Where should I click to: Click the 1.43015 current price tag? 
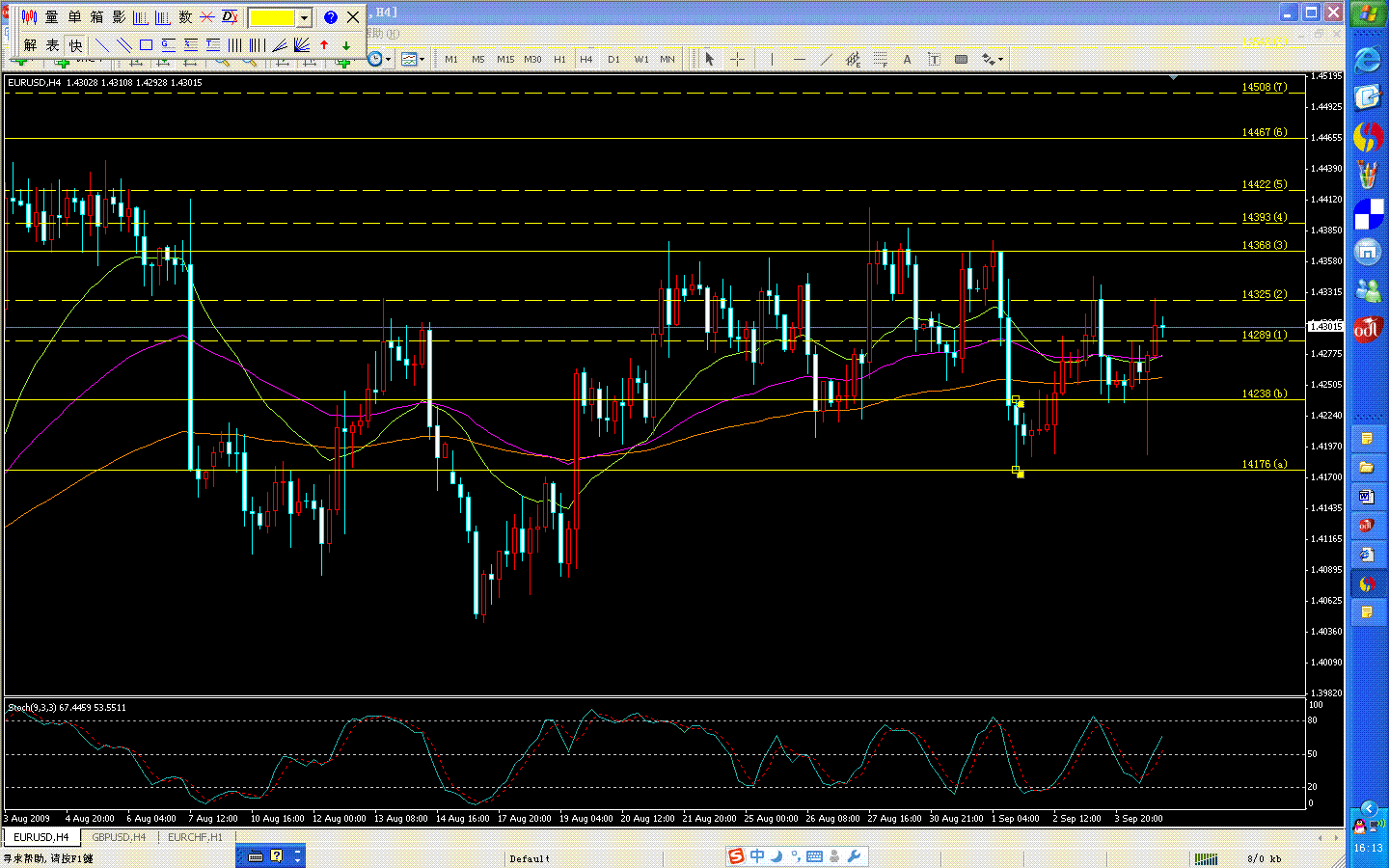(x=1325, y=326)
